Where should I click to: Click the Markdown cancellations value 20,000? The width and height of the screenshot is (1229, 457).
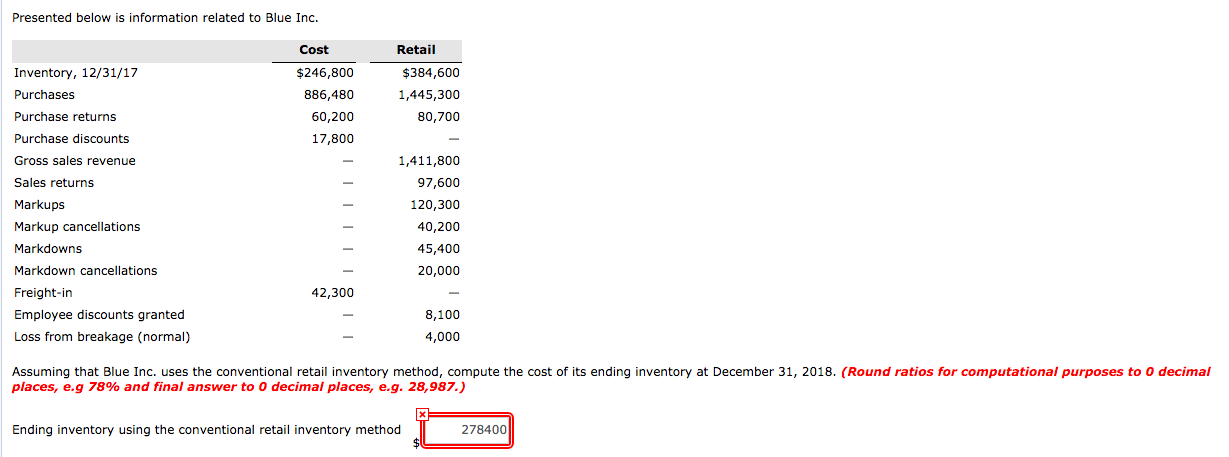(439, 271)
